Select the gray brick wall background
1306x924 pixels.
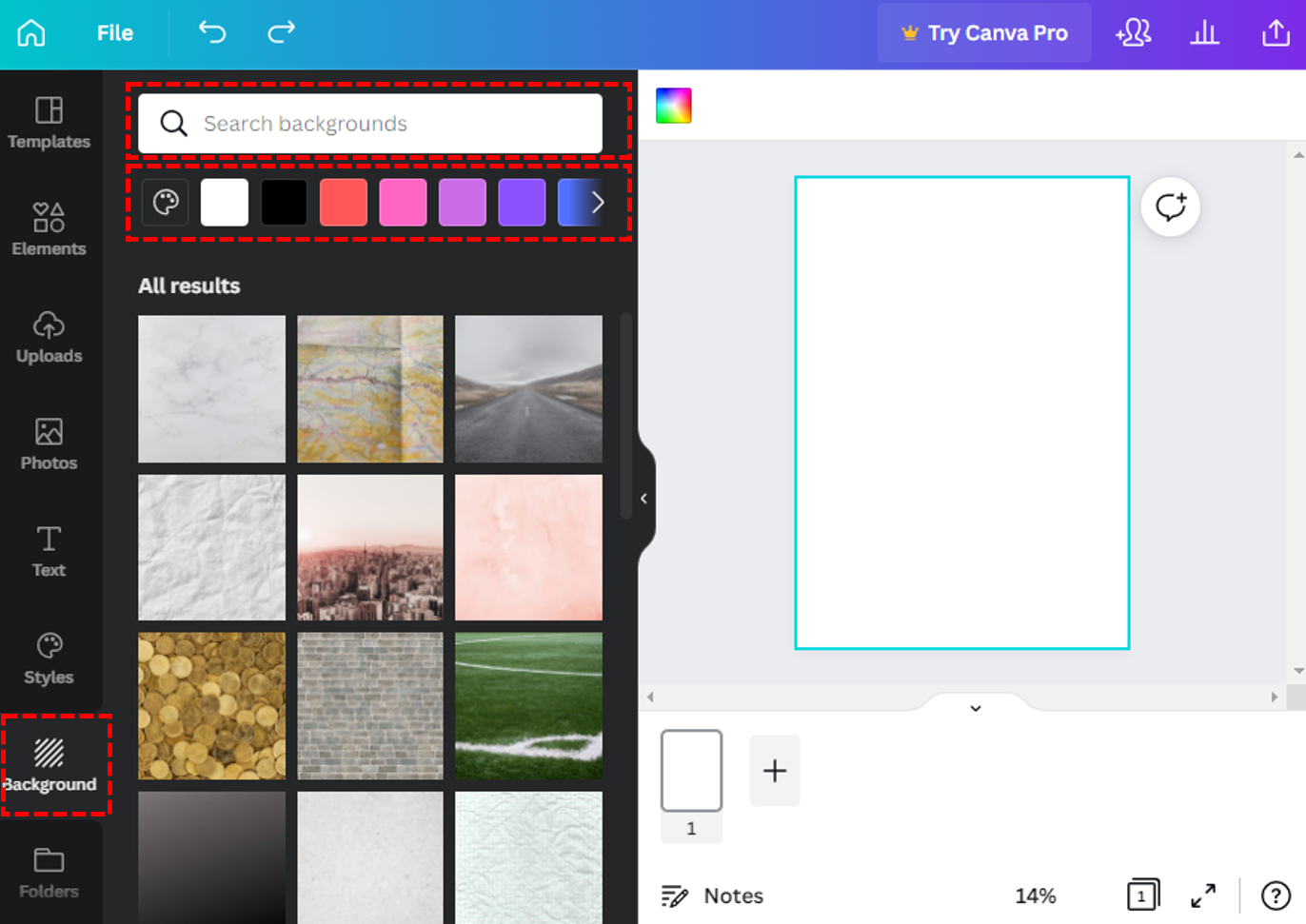370,706
